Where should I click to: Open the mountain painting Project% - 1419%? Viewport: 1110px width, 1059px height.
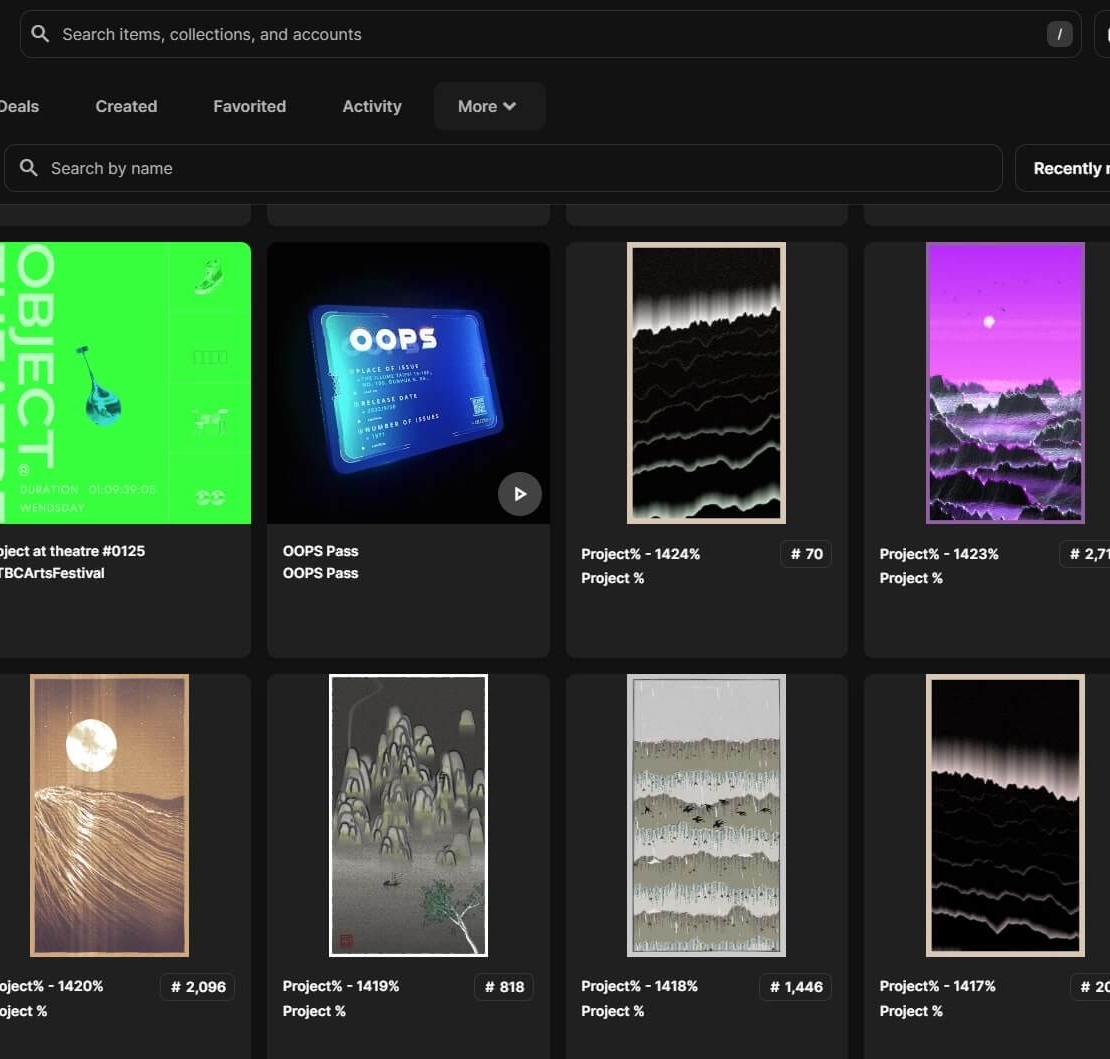pyautogui.click(x=408, y=815)
